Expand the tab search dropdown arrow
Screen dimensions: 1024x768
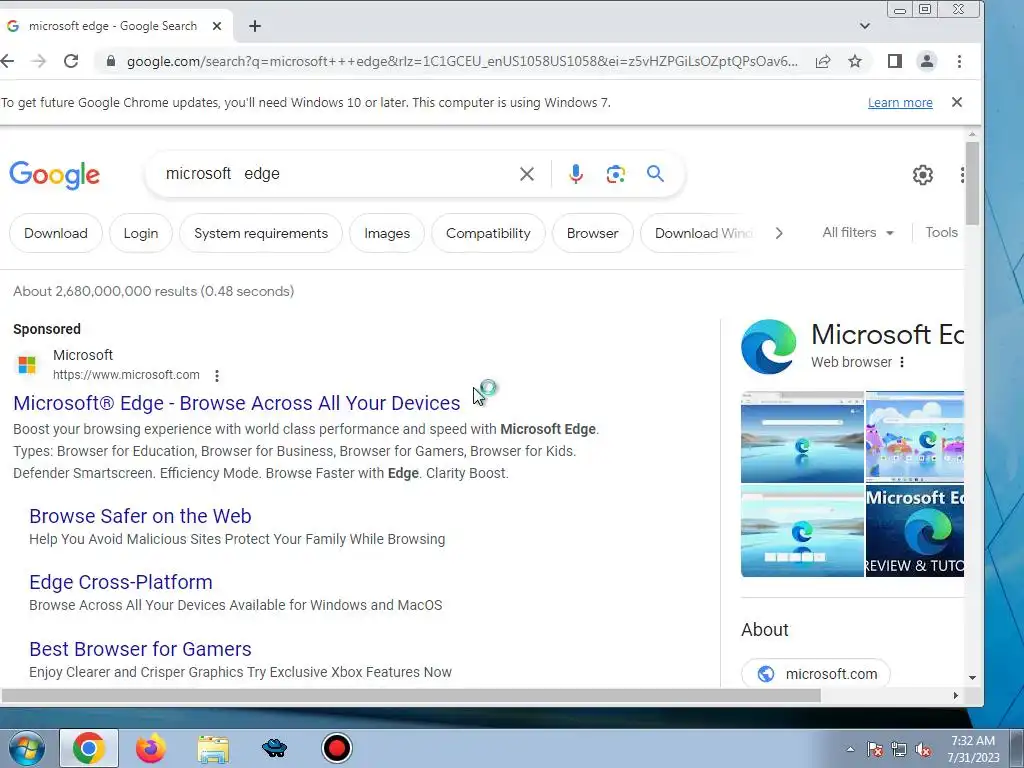click(x=865, y=26)
